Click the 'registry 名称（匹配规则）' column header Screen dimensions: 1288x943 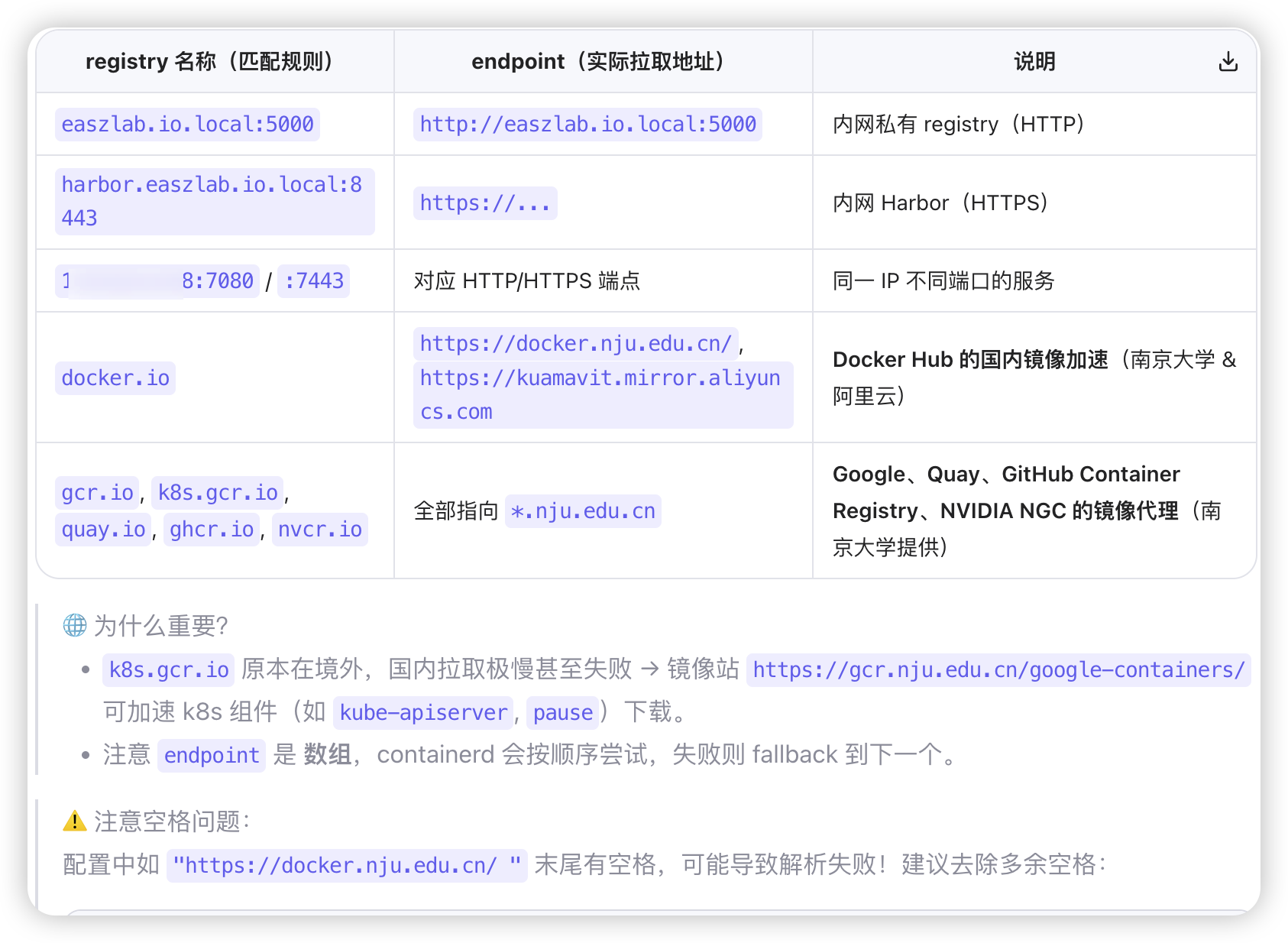point(215,61)
